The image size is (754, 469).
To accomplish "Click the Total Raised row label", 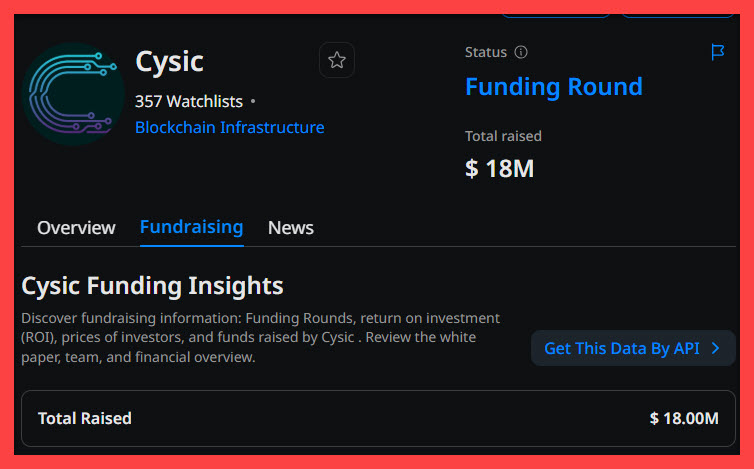I will click(x=85, y=418).
